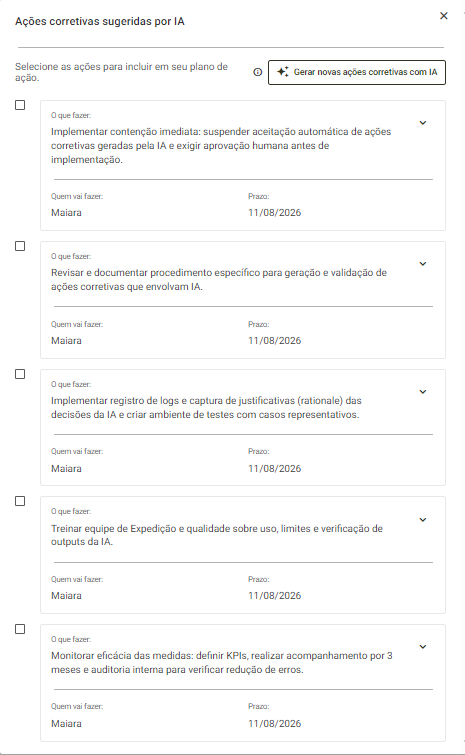
Task: Expand the 'Implementar registro de logs' card
Action: coord(423,392)
